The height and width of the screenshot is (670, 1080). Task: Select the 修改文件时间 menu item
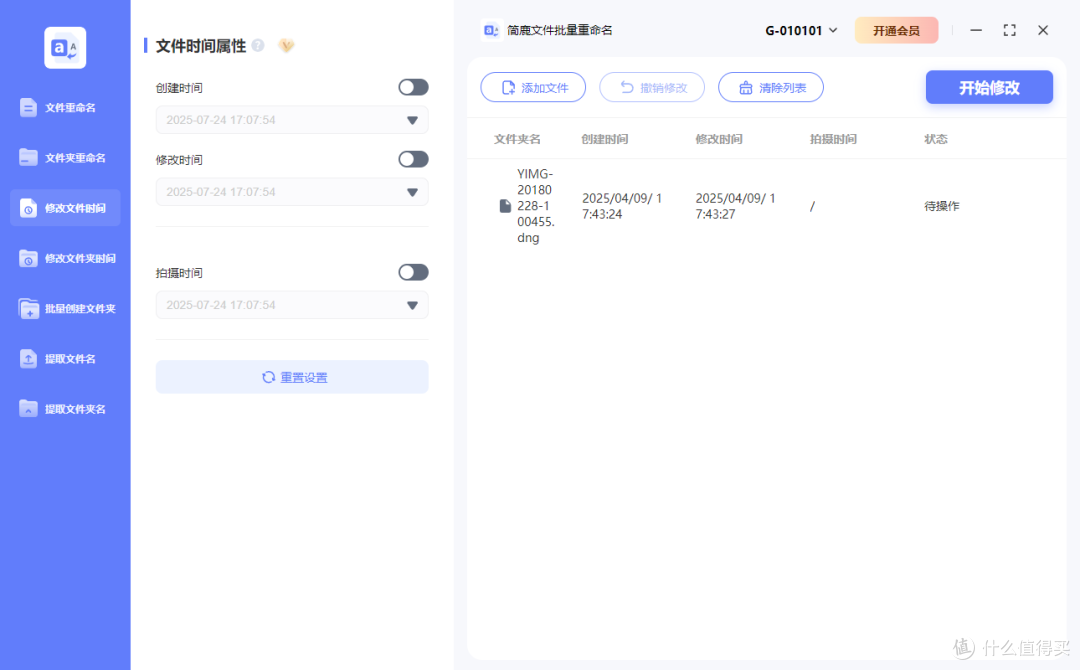point(65,208)
